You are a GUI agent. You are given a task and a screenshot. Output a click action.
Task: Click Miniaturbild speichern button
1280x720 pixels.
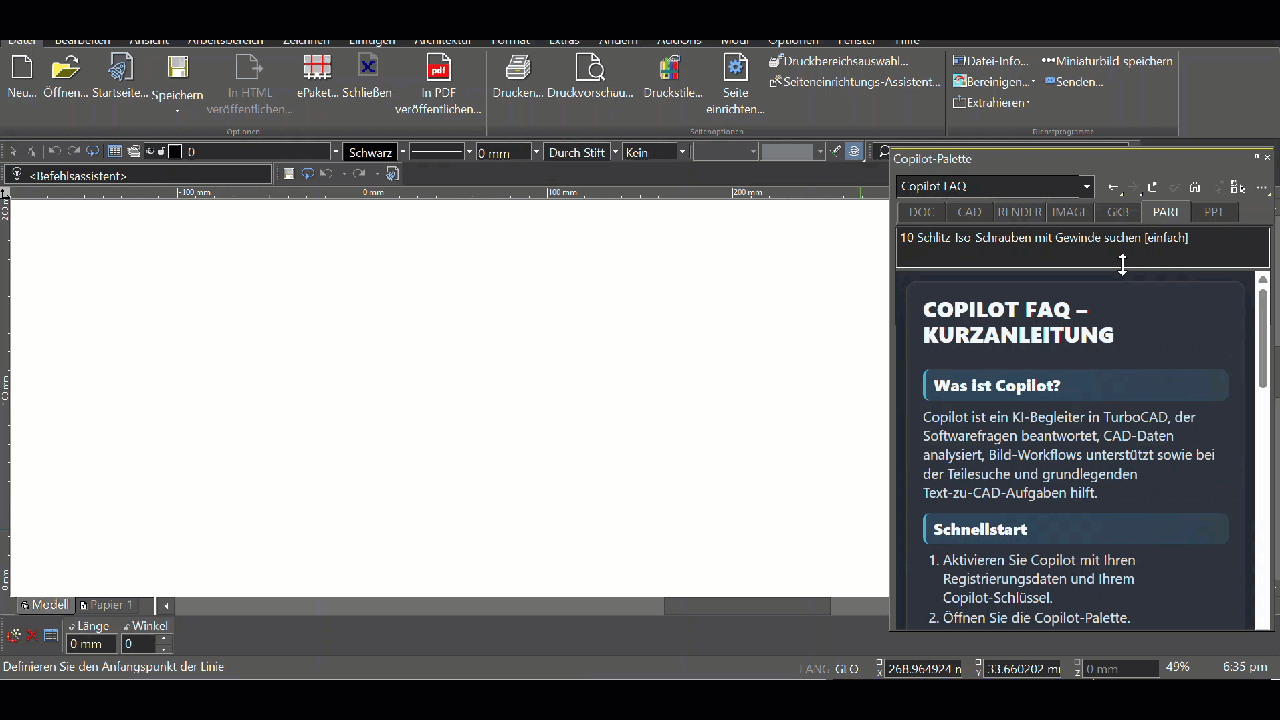tap(1107, 61)
